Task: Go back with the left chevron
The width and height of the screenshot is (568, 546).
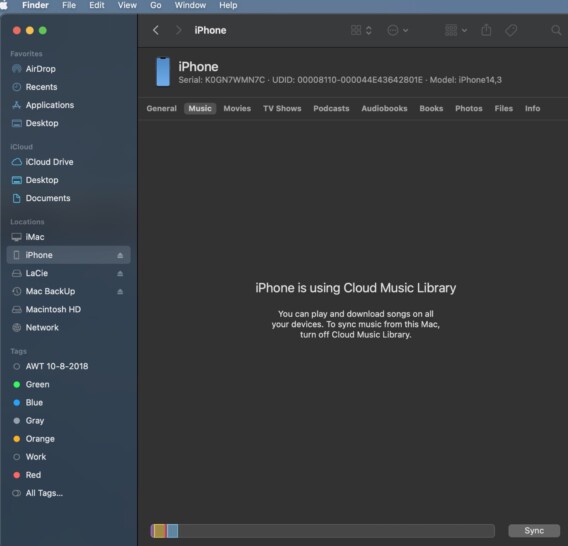Action: tap(156, 30)
